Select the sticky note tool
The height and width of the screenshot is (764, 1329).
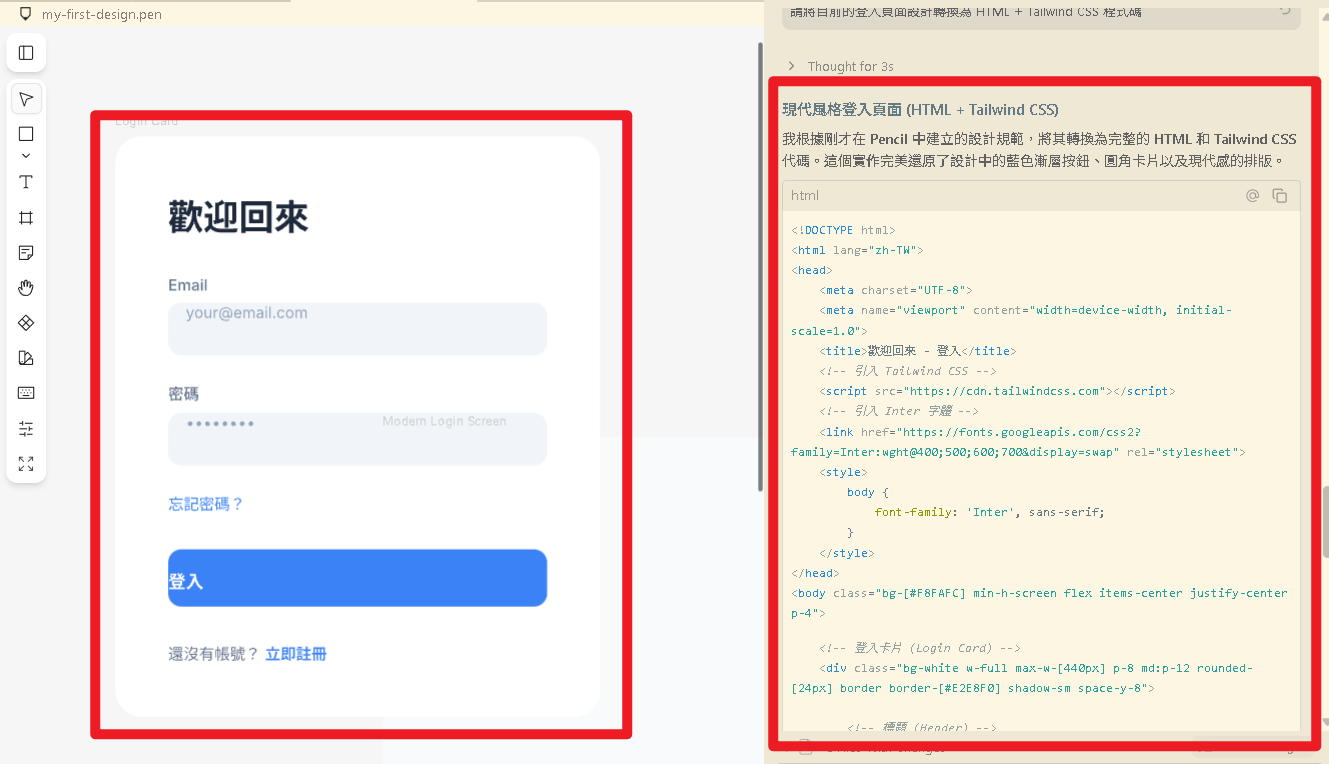click(26, 253)
